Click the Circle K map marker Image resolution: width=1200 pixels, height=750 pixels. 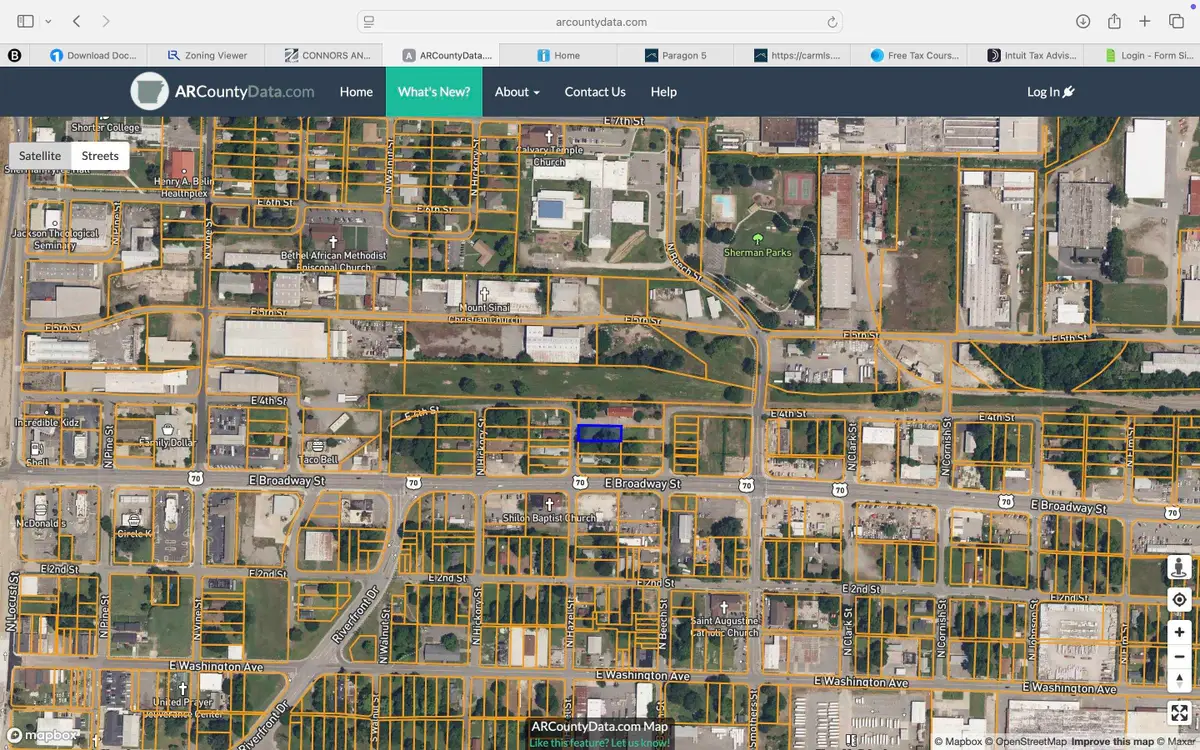tap(133, 520)
